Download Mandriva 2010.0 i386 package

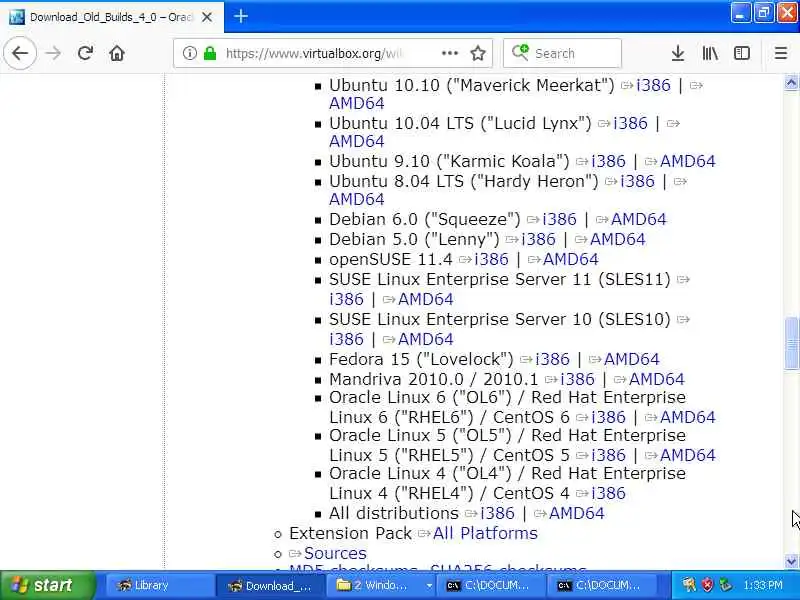point(578,379)
